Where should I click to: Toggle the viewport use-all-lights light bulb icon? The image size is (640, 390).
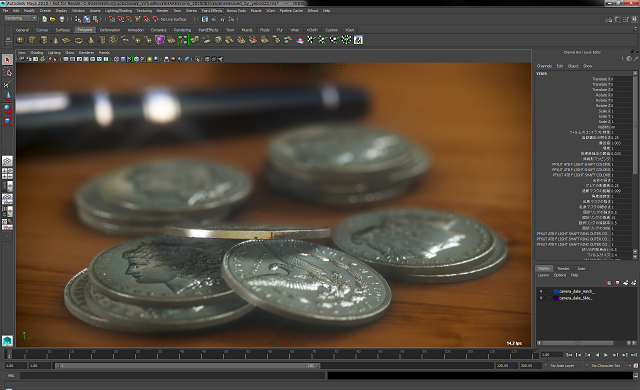(150, 59)
